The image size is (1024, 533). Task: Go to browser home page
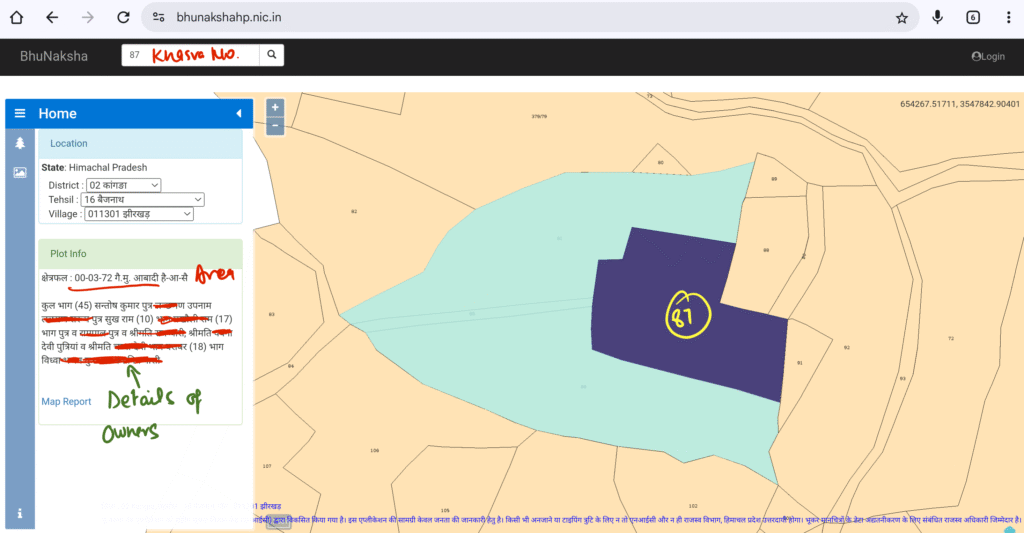[x=17, y=18]
